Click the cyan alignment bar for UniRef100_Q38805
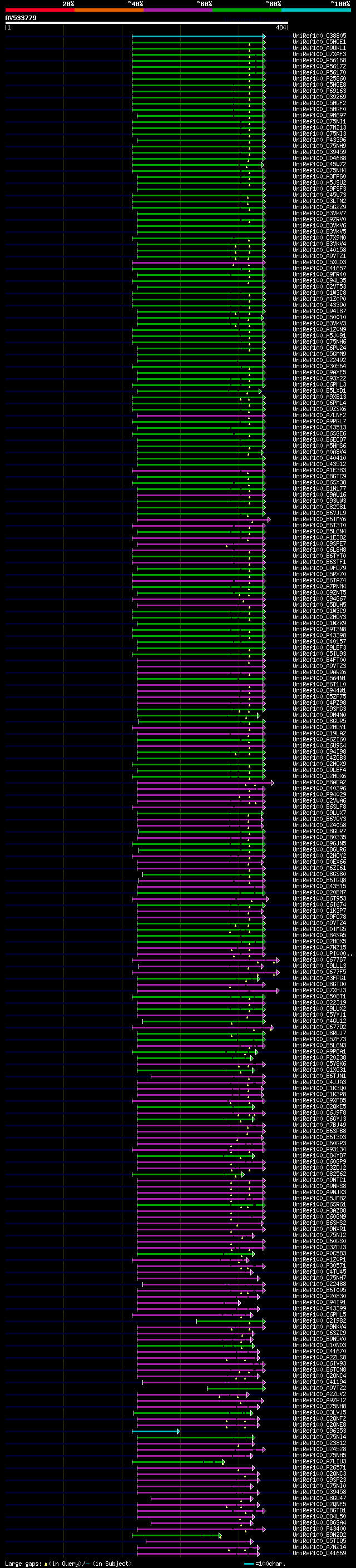 click(x=199, y=36)
